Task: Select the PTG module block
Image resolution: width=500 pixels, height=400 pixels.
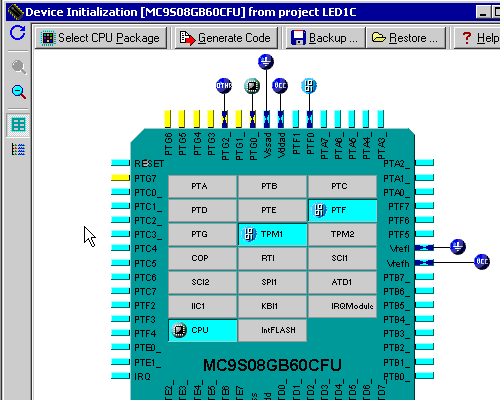Action: 202,234
